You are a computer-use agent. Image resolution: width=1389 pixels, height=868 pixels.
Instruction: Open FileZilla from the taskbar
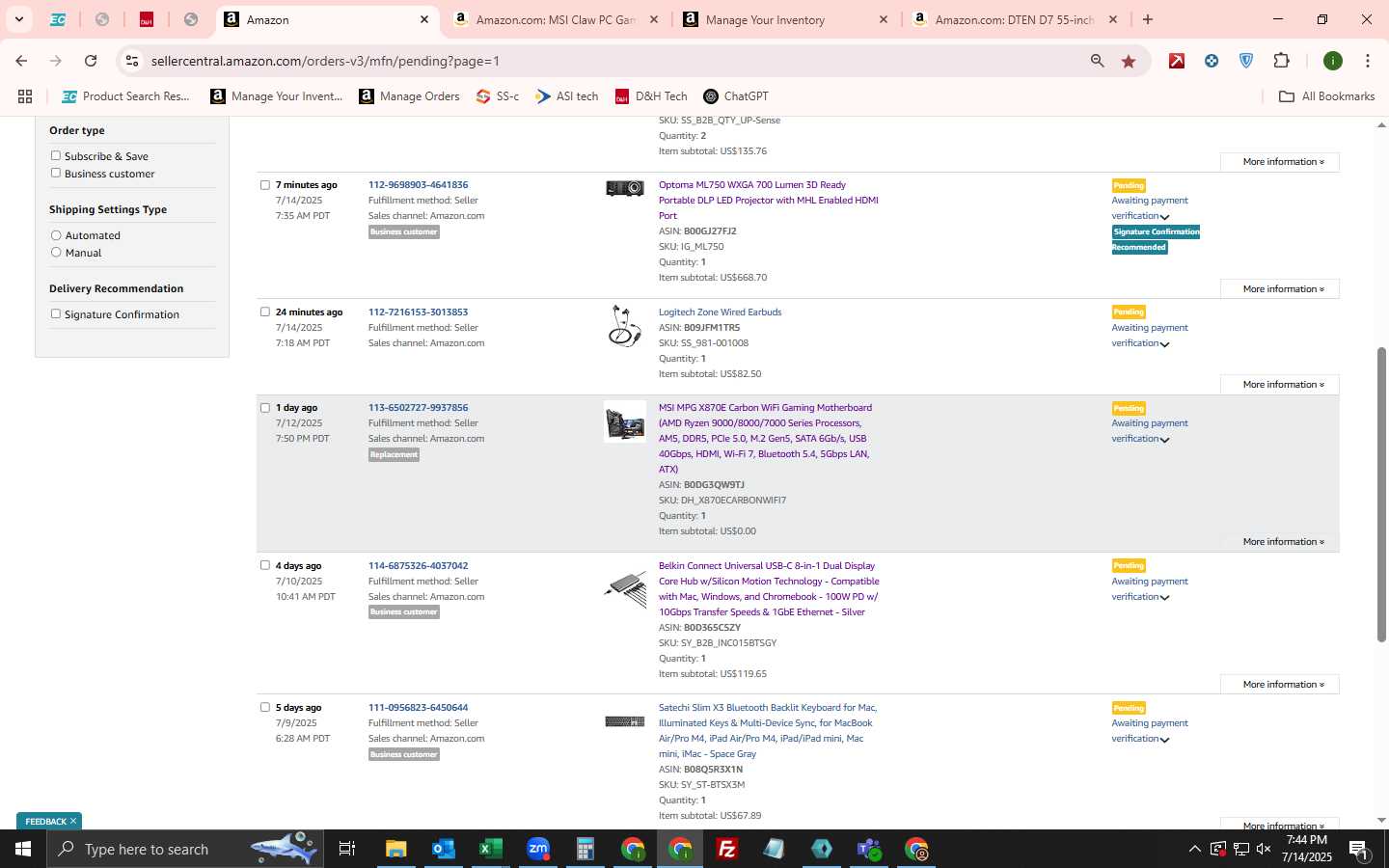click(727, 849)
